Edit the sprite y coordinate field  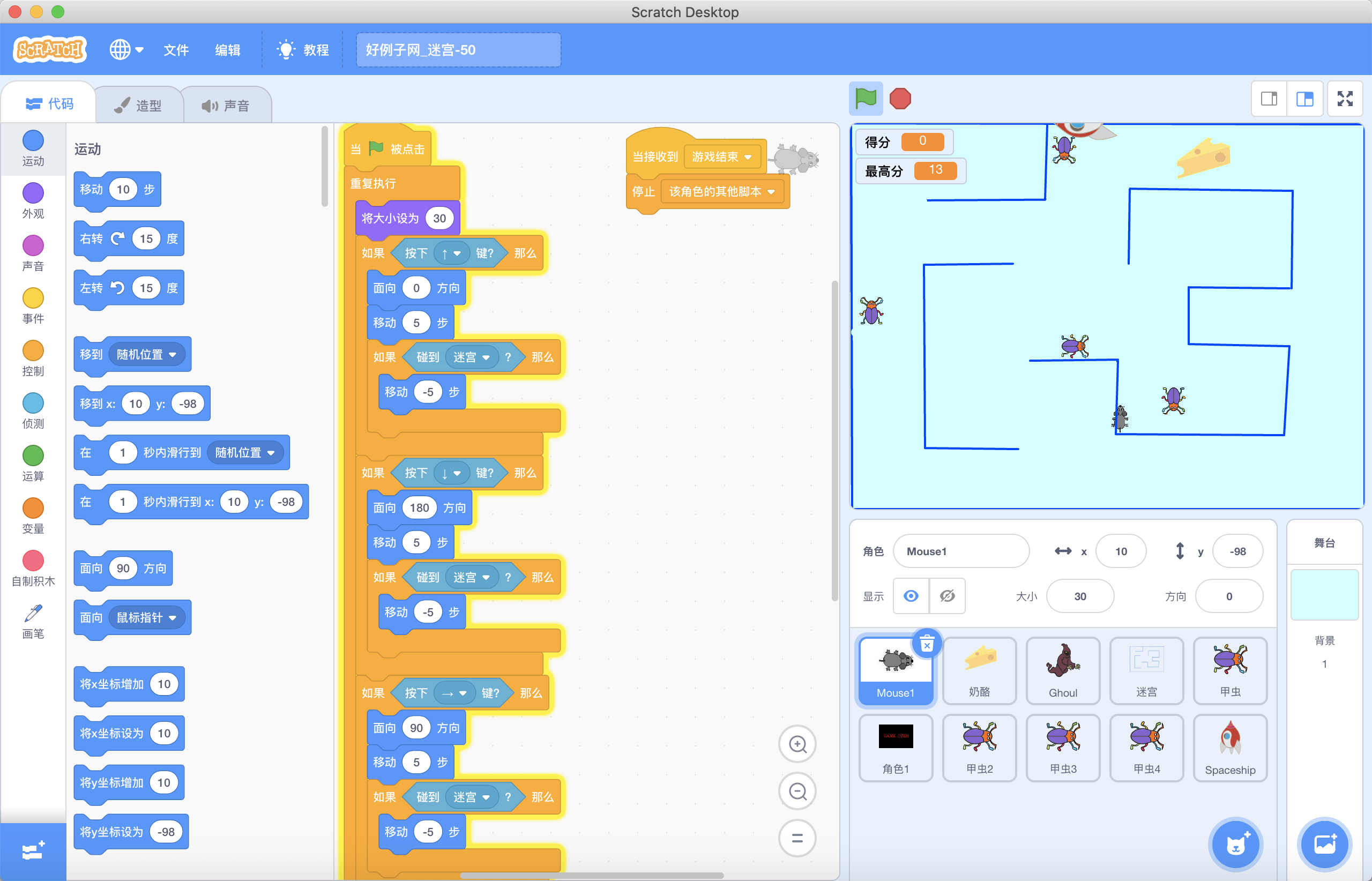[x=1237, y=551]
